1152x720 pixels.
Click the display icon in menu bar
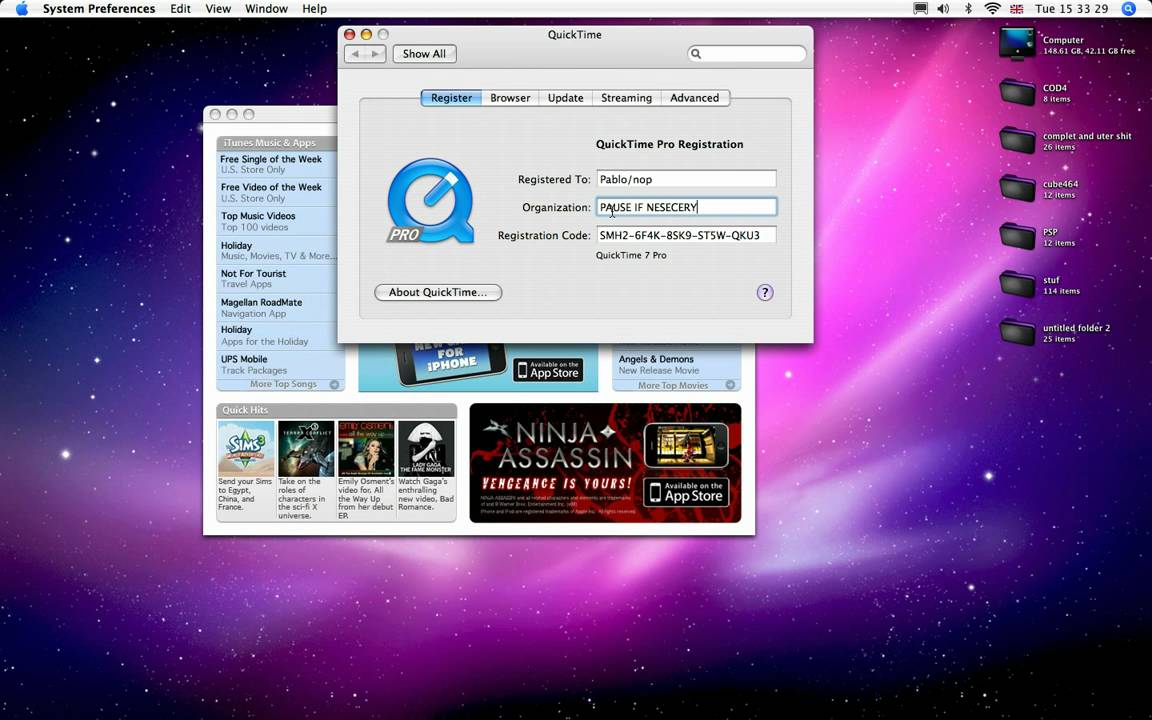[920, 9]
